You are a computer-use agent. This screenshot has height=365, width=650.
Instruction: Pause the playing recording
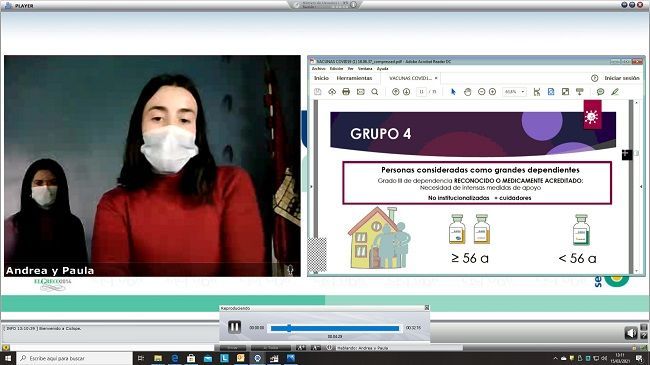(234, 327)
